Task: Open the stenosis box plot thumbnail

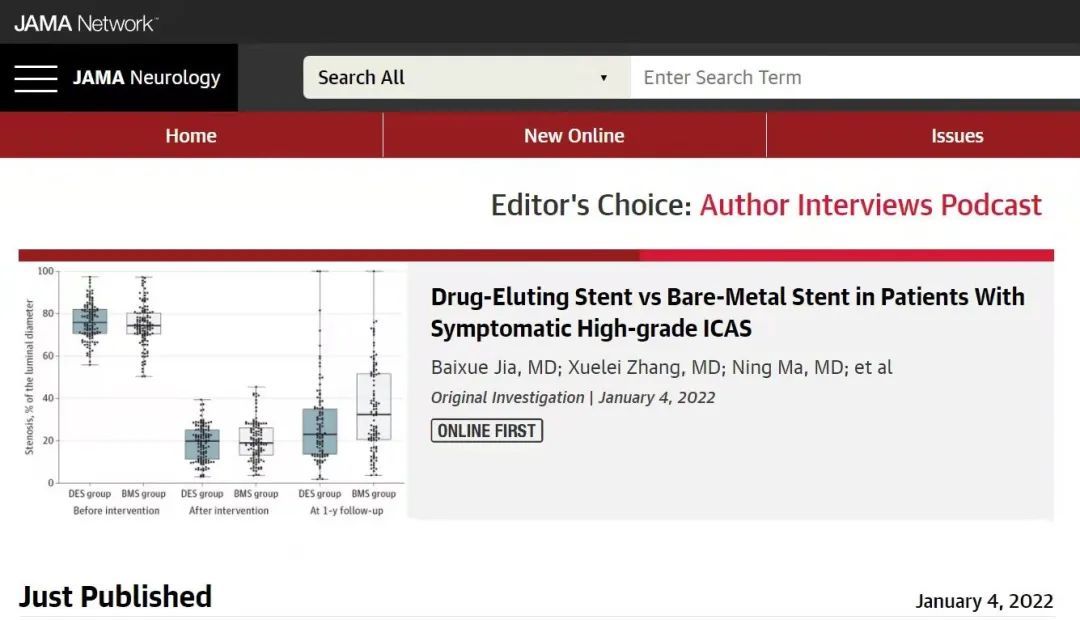Action: [x=214, y=391]
